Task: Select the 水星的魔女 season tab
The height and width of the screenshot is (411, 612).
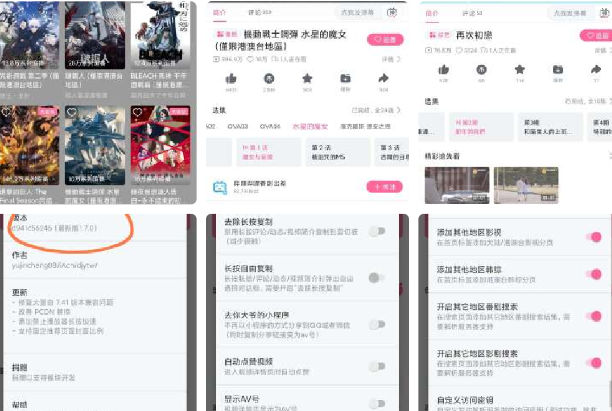Action: (310, 127)
